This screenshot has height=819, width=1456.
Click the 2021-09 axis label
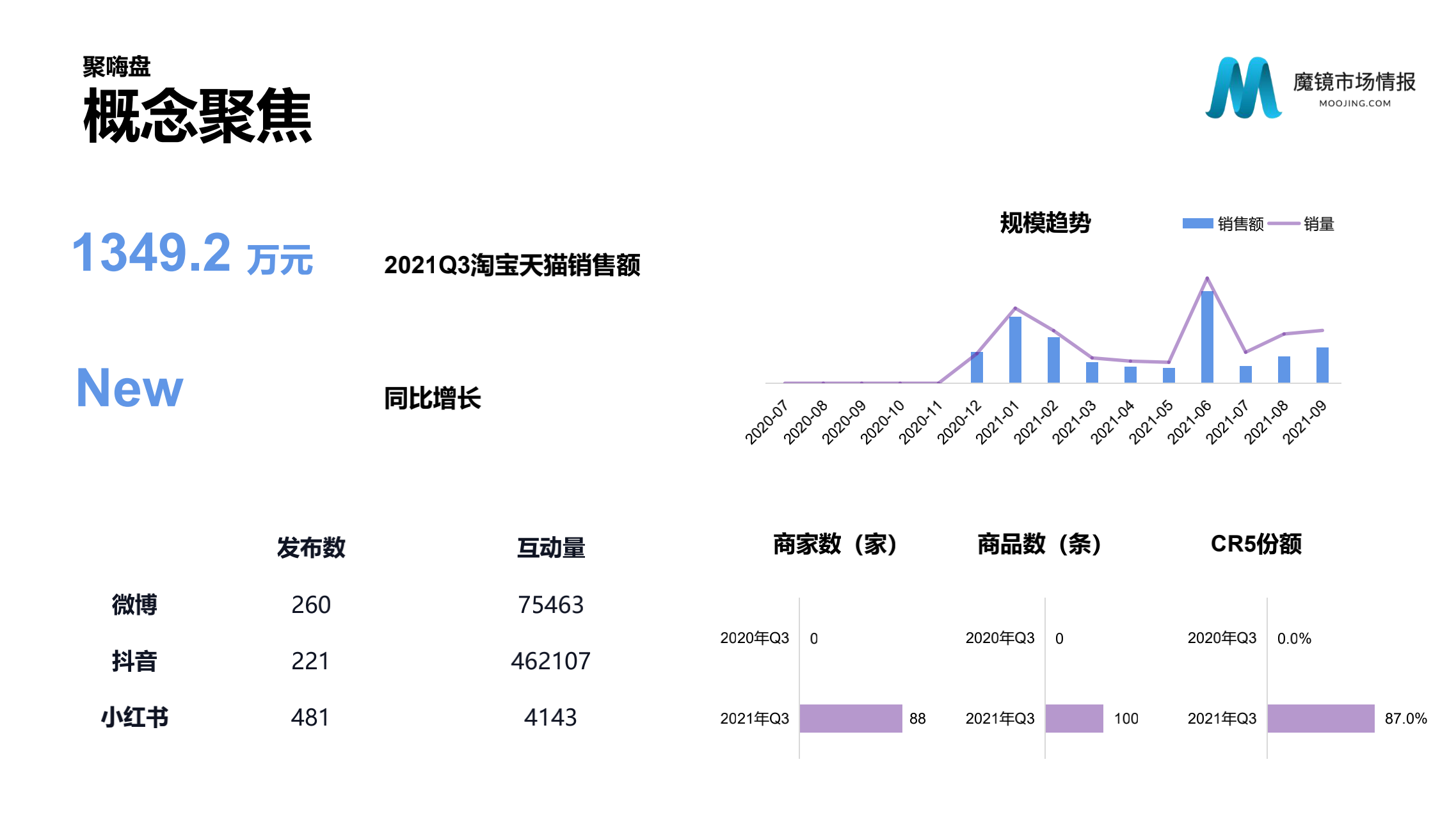1304,422
